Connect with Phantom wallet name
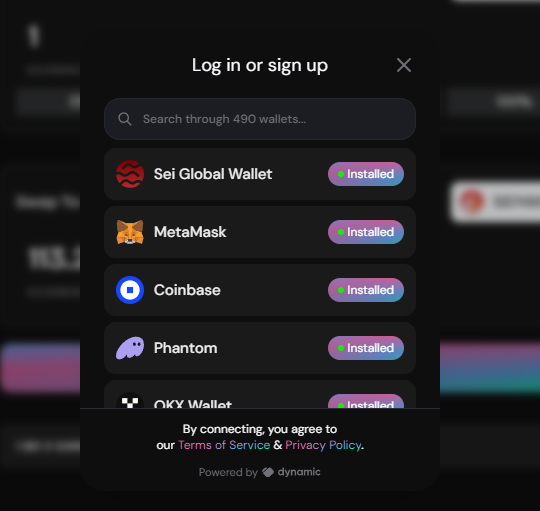This screenshot has width=540, height=511. tap(186, 348)
